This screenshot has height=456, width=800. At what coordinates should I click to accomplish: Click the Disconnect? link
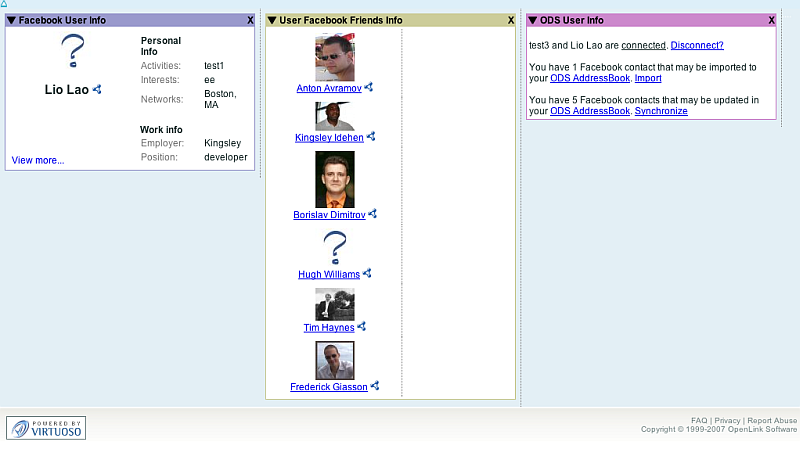697,45
